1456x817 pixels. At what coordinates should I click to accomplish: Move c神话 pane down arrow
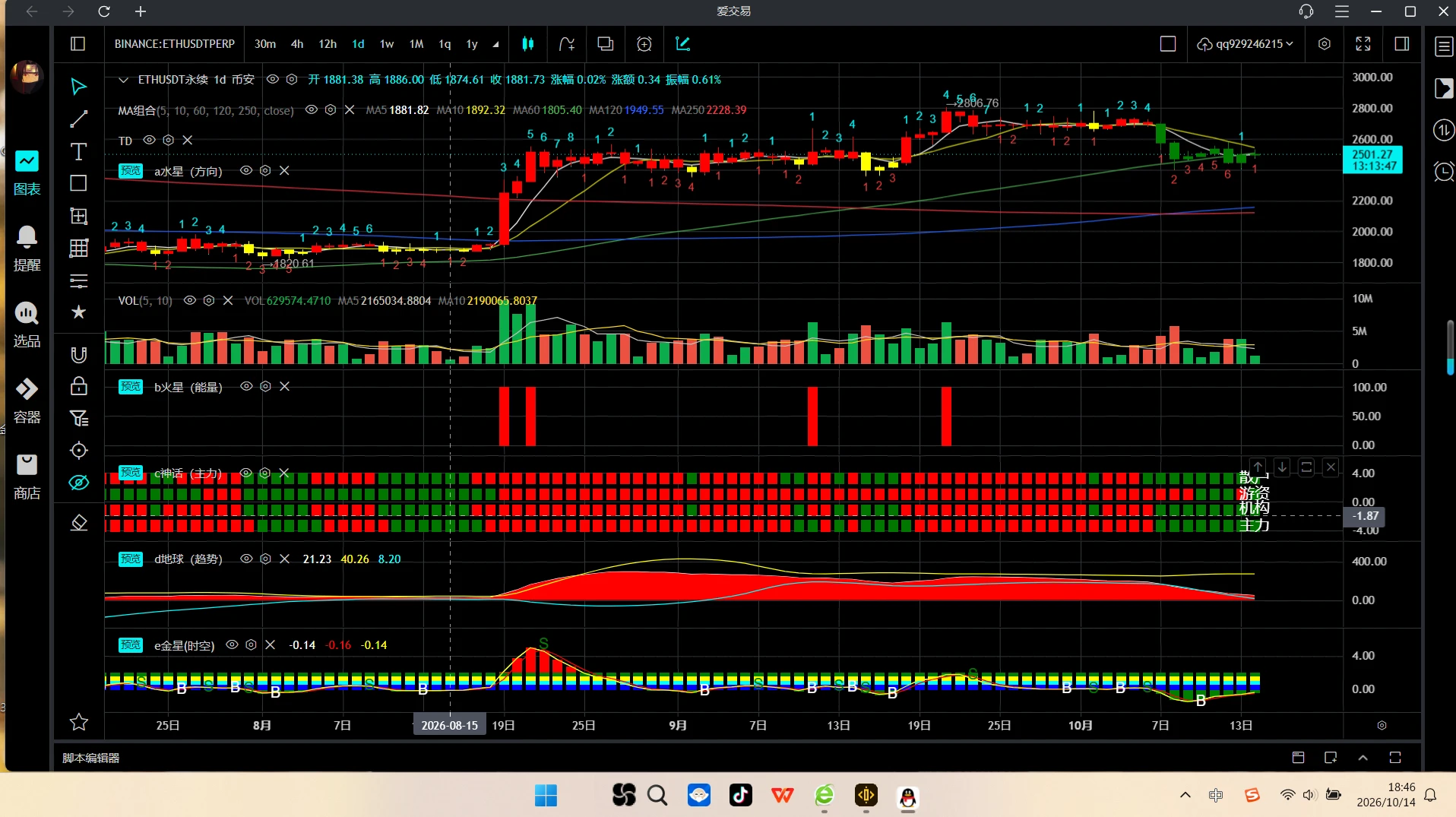coord(1282,467)
